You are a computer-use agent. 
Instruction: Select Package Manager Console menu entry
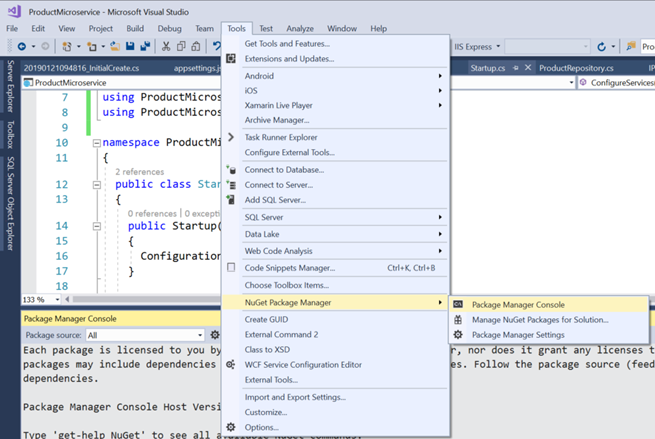pyautogui.click(x=518, y=304)
